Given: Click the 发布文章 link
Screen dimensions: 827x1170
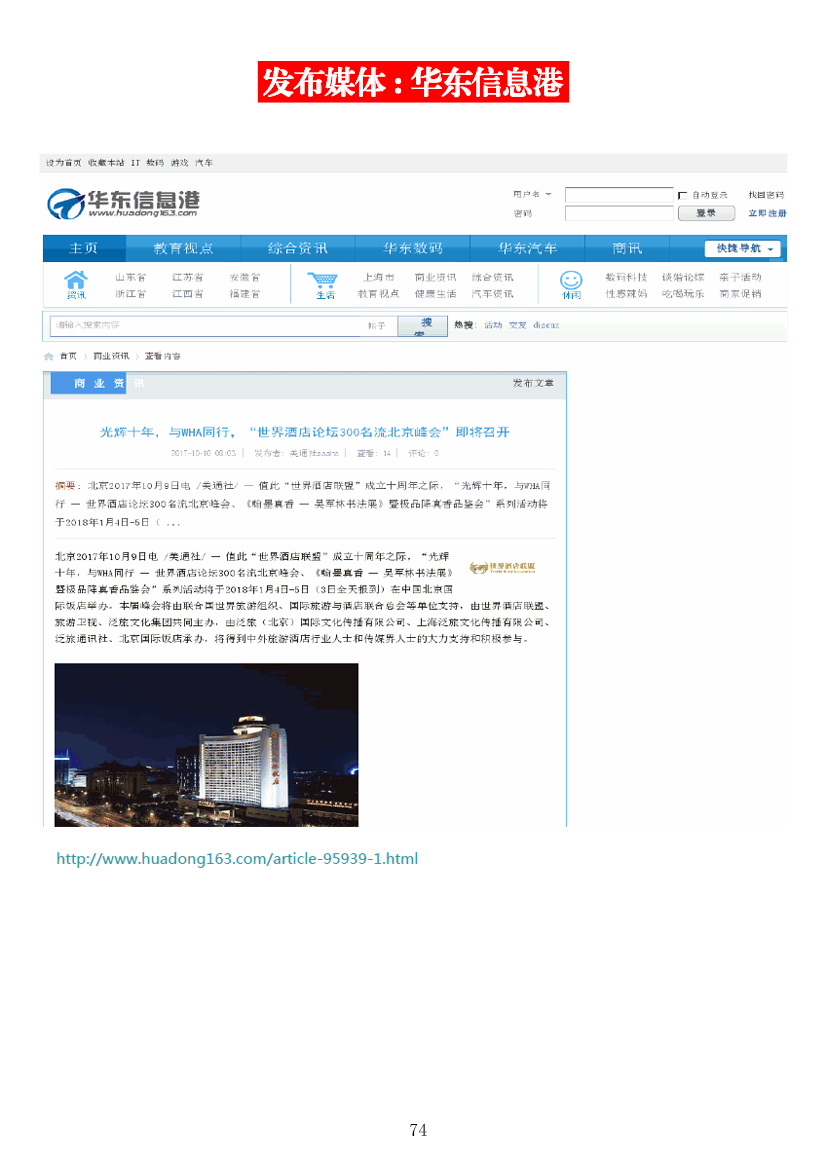Looking at the screenshot, I should [x=533, y=384].
